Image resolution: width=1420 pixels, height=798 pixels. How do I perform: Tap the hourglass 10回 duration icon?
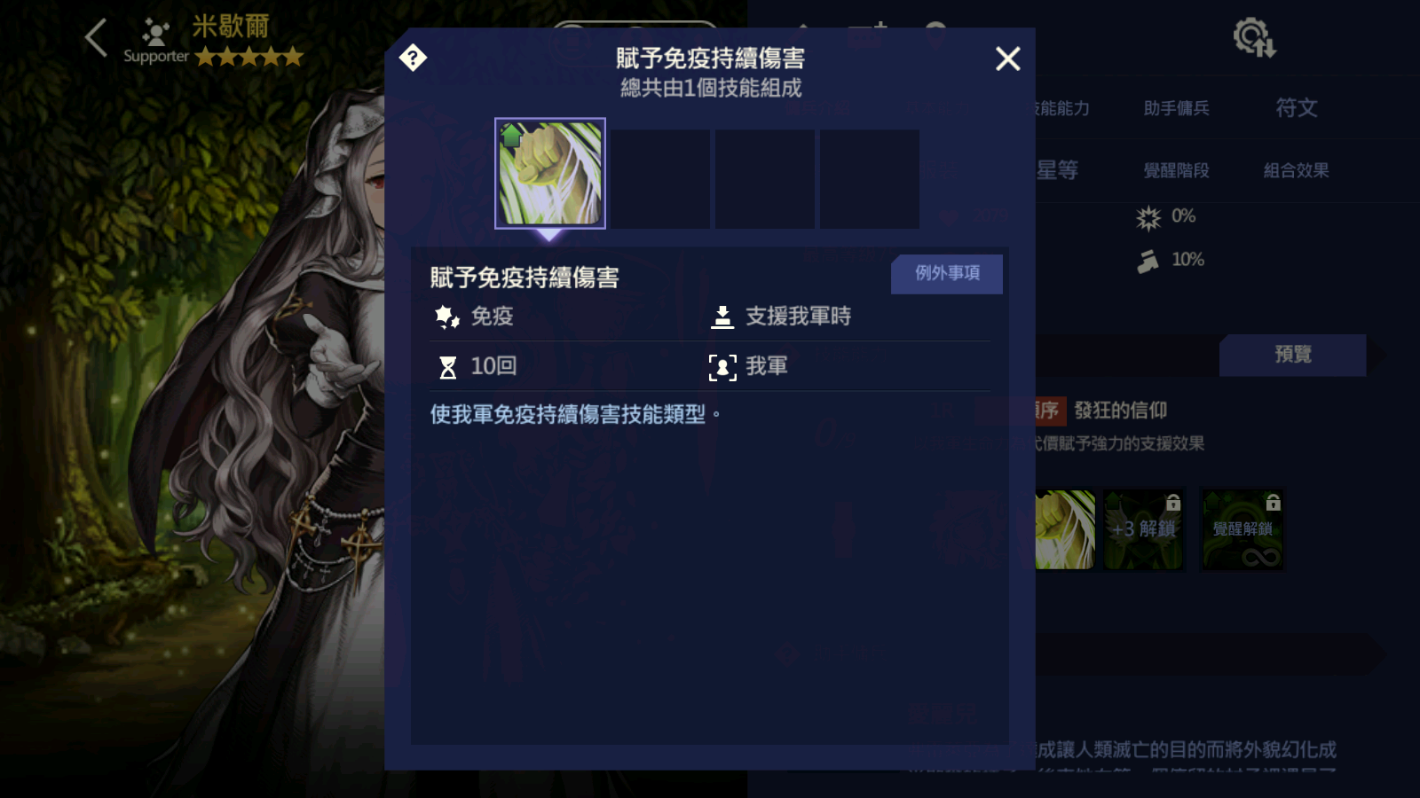(448, 367)
